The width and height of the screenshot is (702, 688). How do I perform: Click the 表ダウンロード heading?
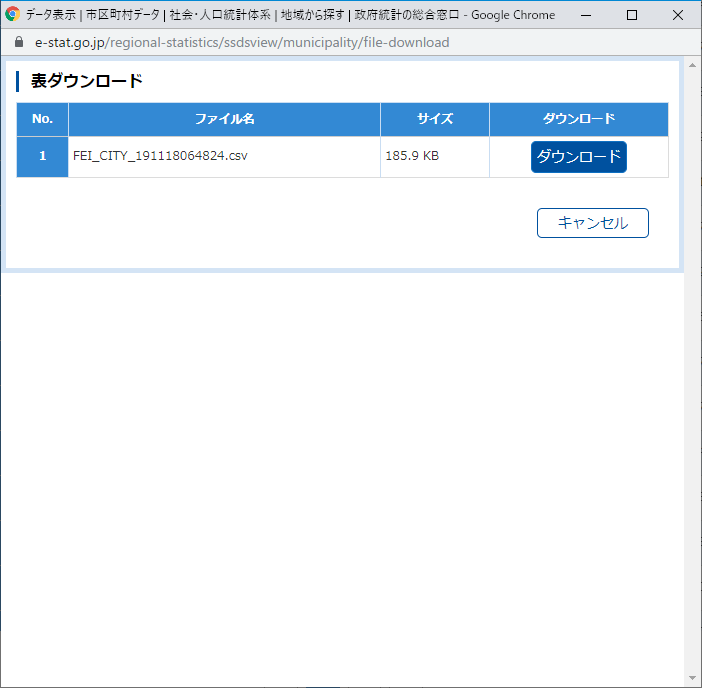pos(87,81)
